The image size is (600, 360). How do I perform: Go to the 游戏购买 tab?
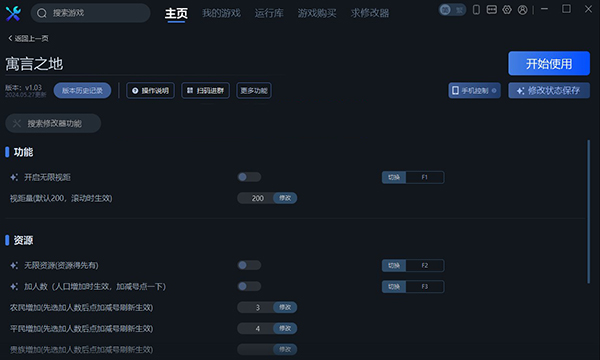click(x=317, y=13)
